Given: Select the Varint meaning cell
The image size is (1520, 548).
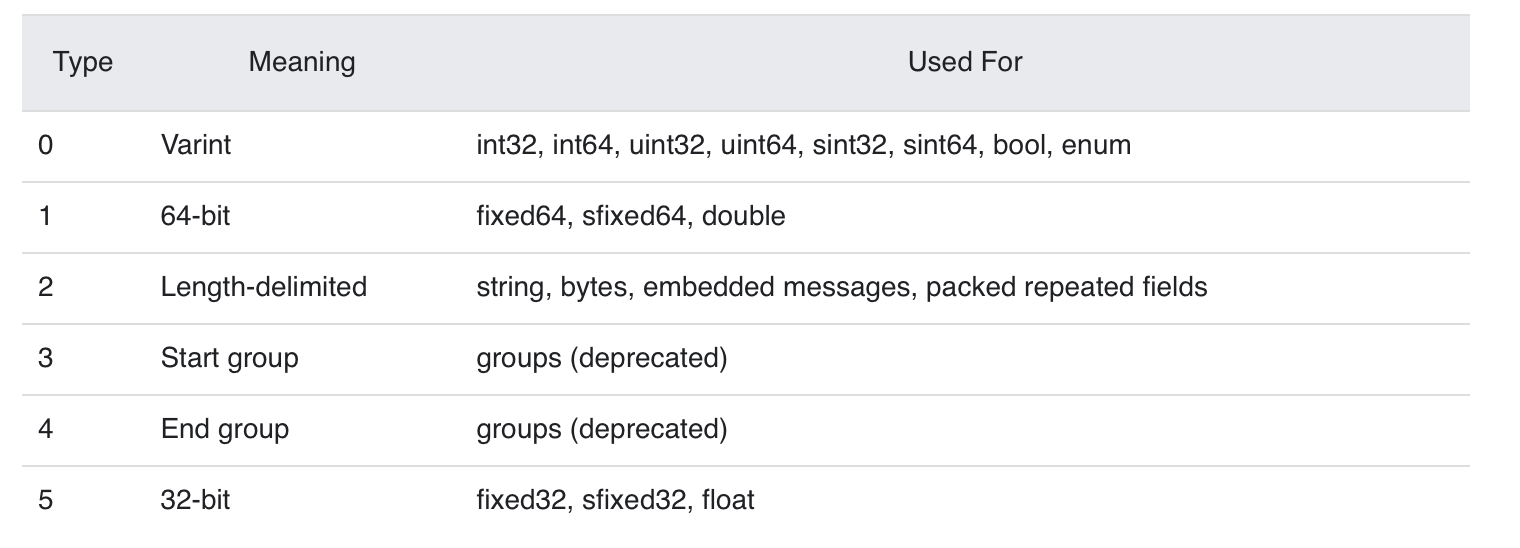Looking at the screenshot, I should (x=195, y=145).
